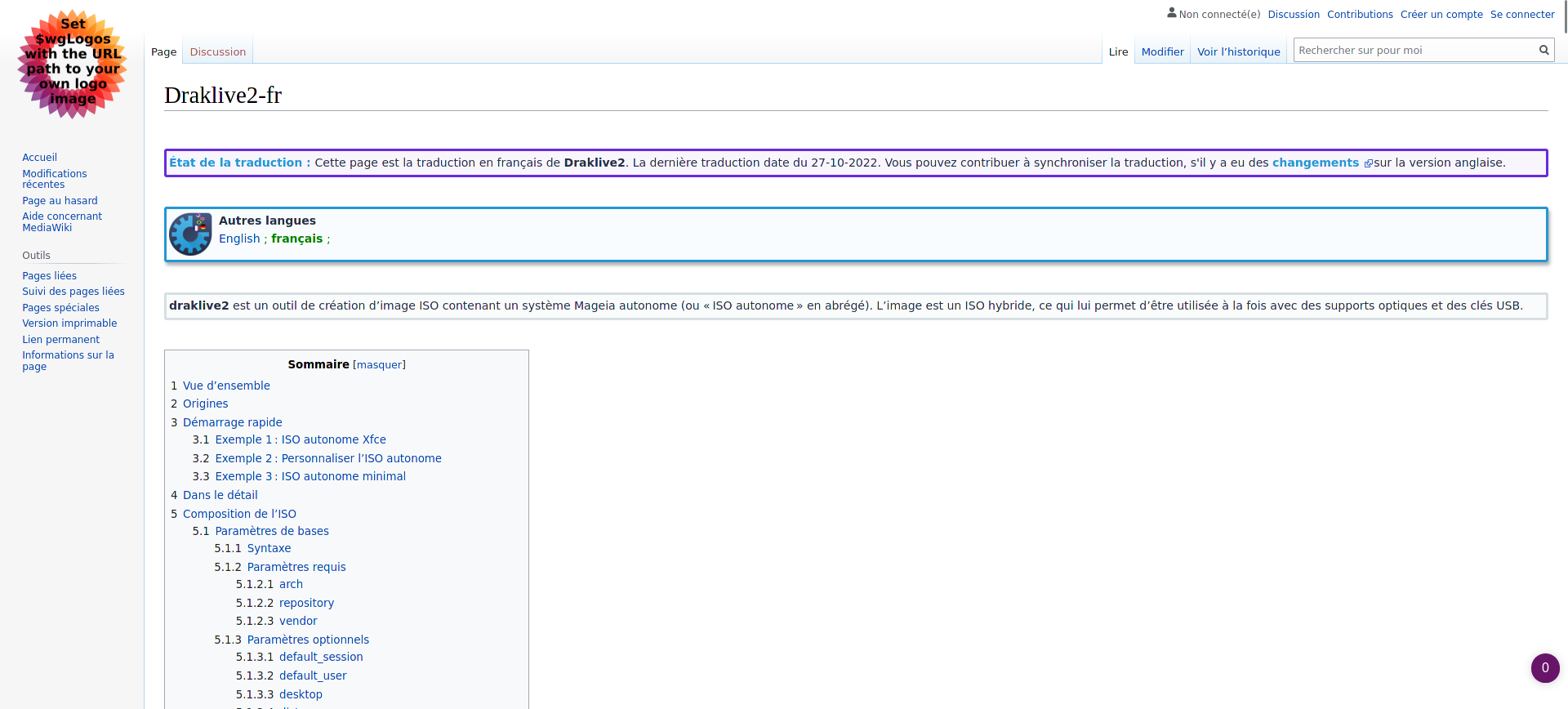Jump to 5.1.2.2 repository entry
Viewport: 1568px width, 709px height.
285,603
